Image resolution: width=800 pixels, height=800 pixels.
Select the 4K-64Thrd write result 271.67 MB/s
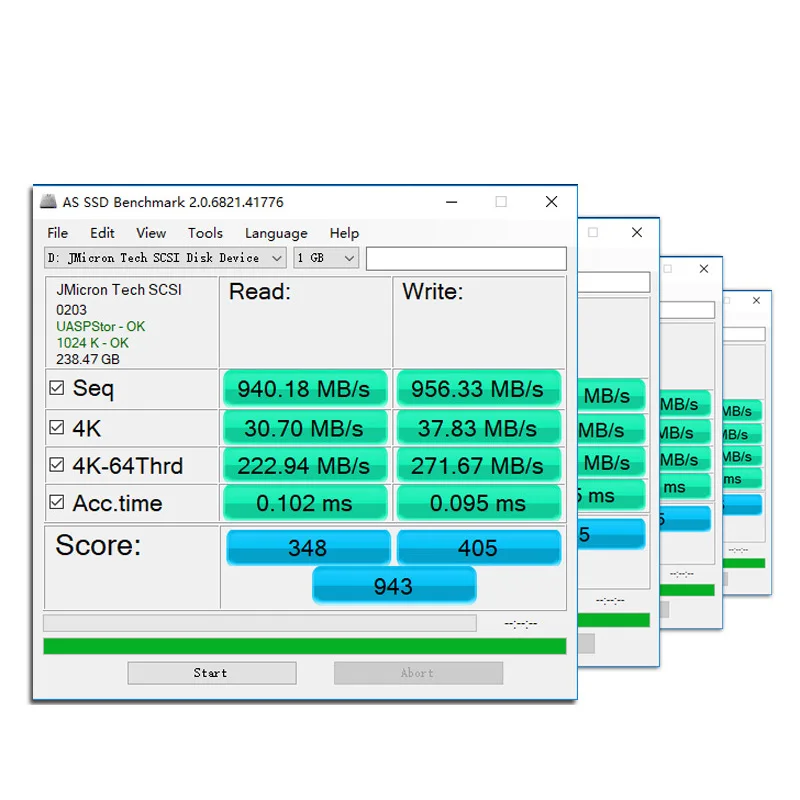[x=479, y=466]
